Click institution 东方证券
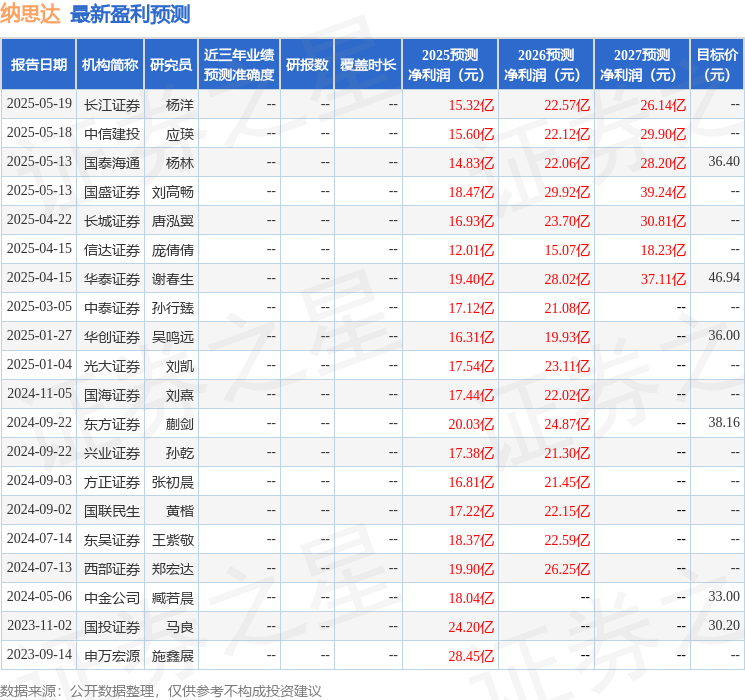 pos(112,424)
